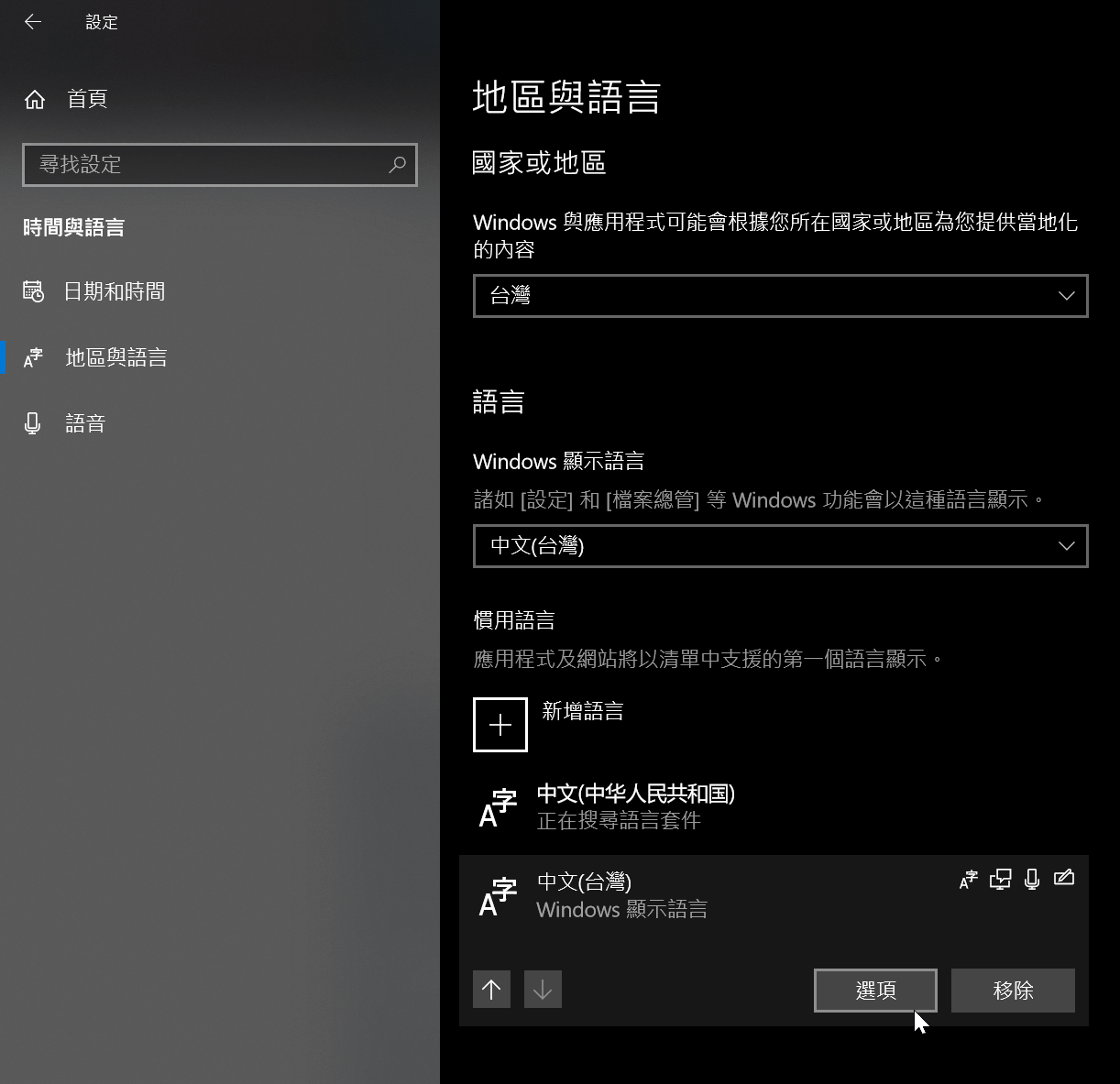This screenshot has width=1120, height=1084.
Task: Click the 語音 microphone icon
Action: [x=33, y=423]
